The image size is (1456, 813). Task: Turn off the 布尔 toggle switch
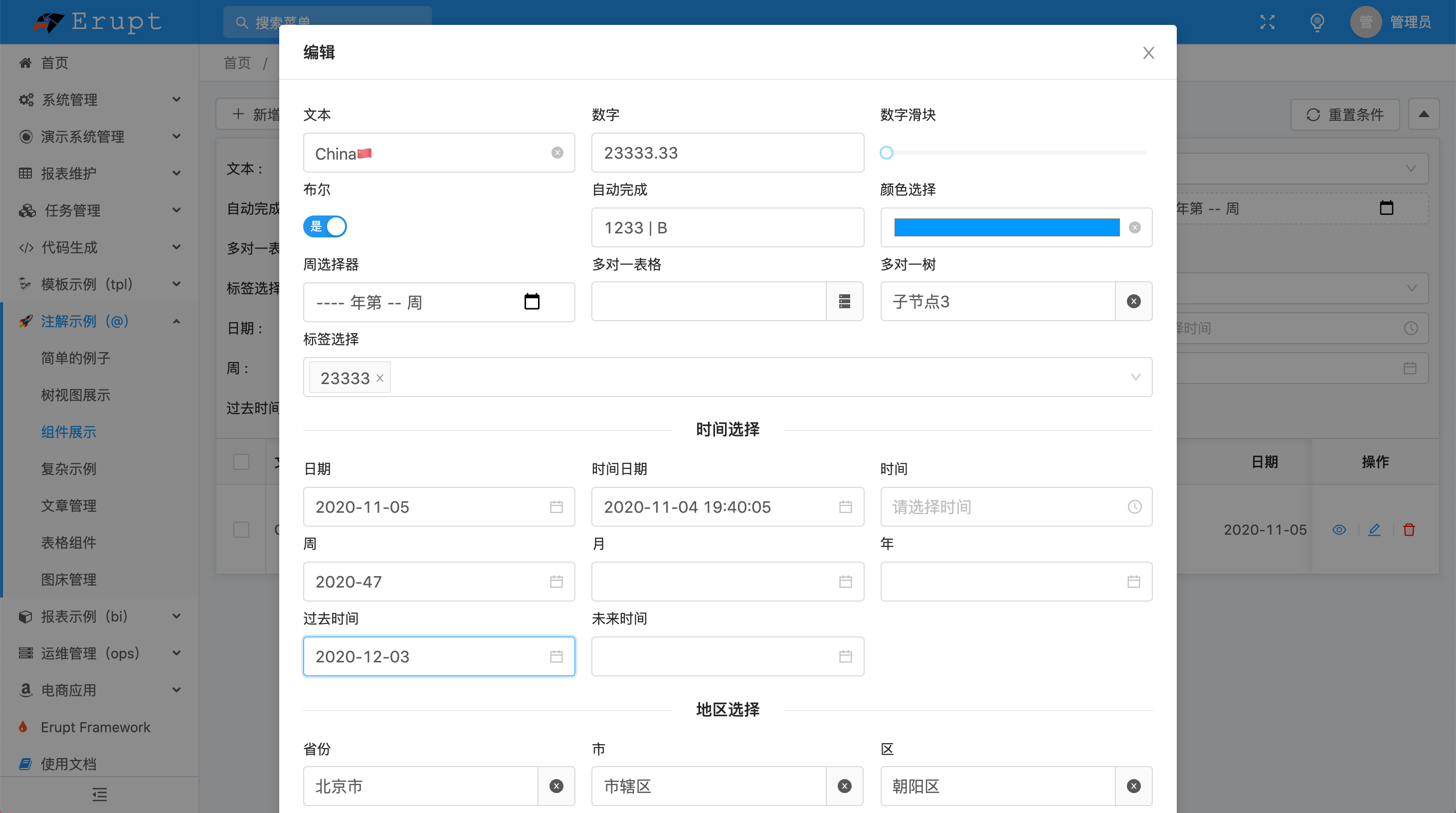point(325,226)
